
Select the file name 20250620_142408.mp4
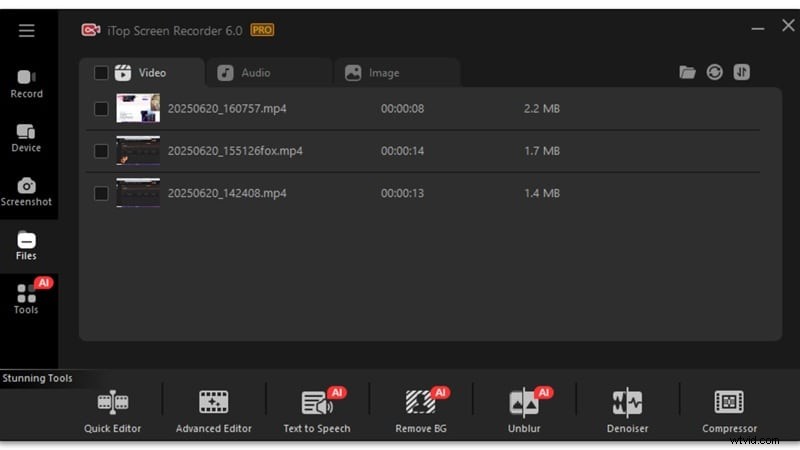tap(227, 193)
